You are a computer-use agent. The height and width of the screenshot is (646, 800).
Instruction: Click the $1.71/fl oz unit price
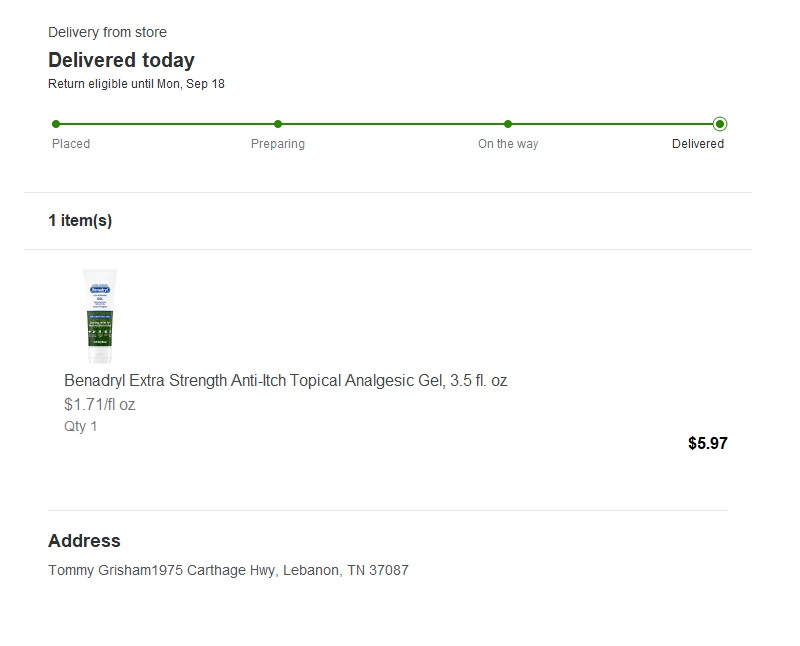pyautogui.click(x=99, y=405)
